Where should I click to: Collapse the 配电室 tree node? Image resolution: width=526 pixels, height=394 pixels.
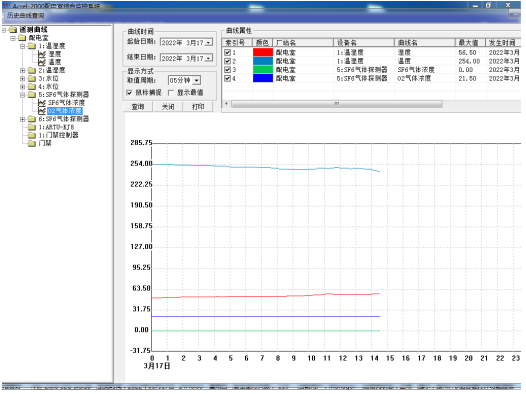pyautogui.click(x=13, y=38)
